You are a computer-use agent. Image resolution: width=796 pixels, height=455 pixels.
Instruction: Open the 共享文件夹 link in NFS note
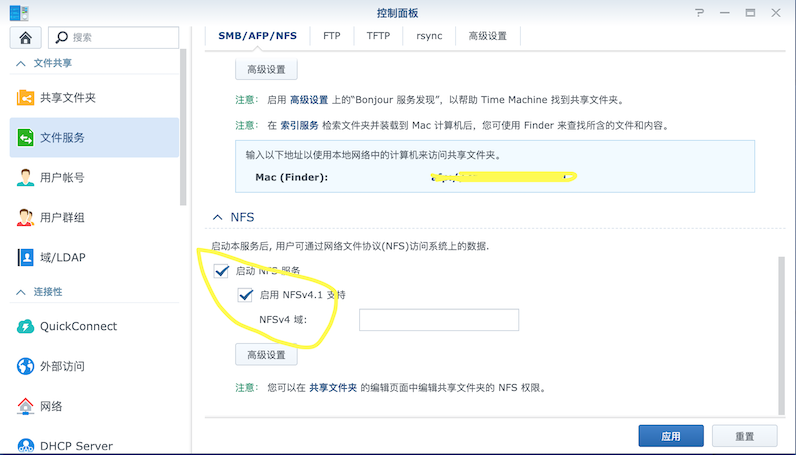[x=333, y=388]
